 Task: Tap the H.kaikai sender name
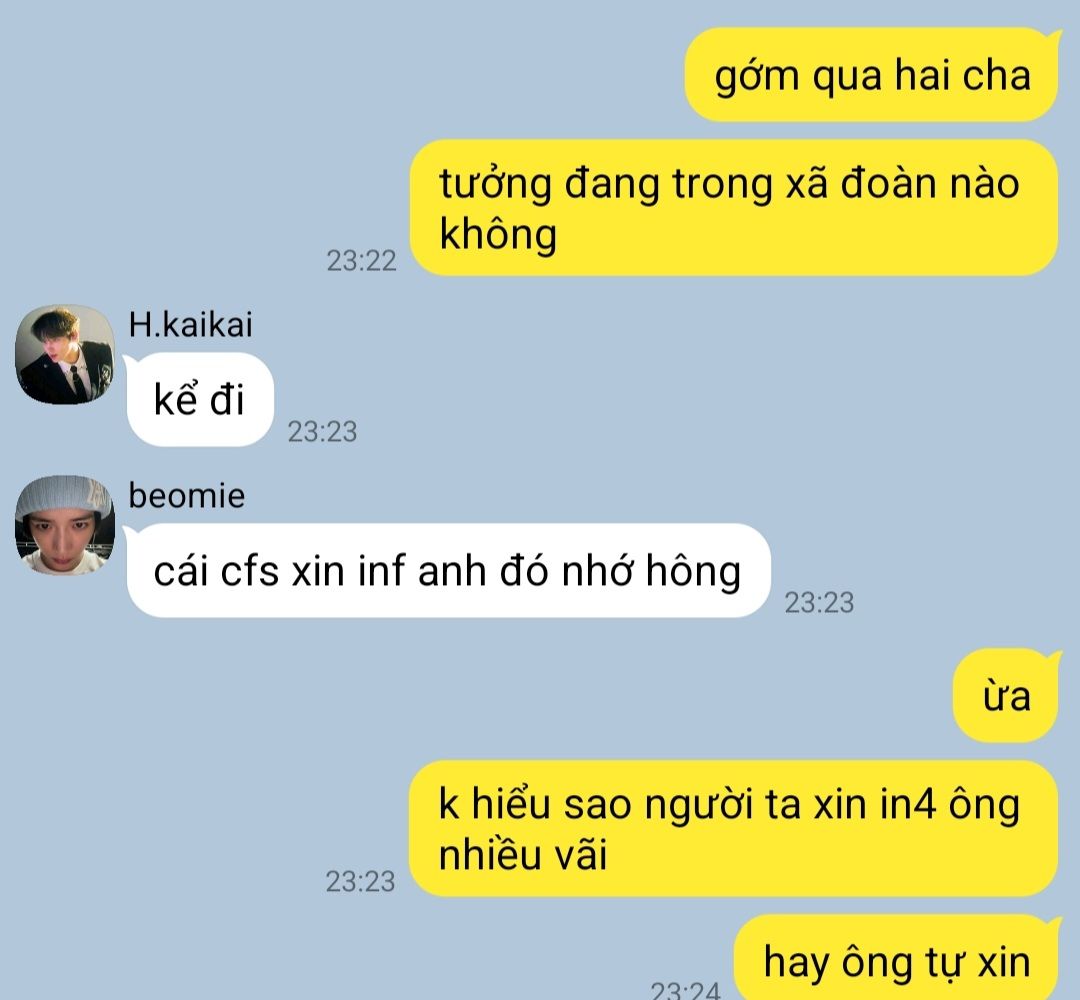tap(190, 324)
